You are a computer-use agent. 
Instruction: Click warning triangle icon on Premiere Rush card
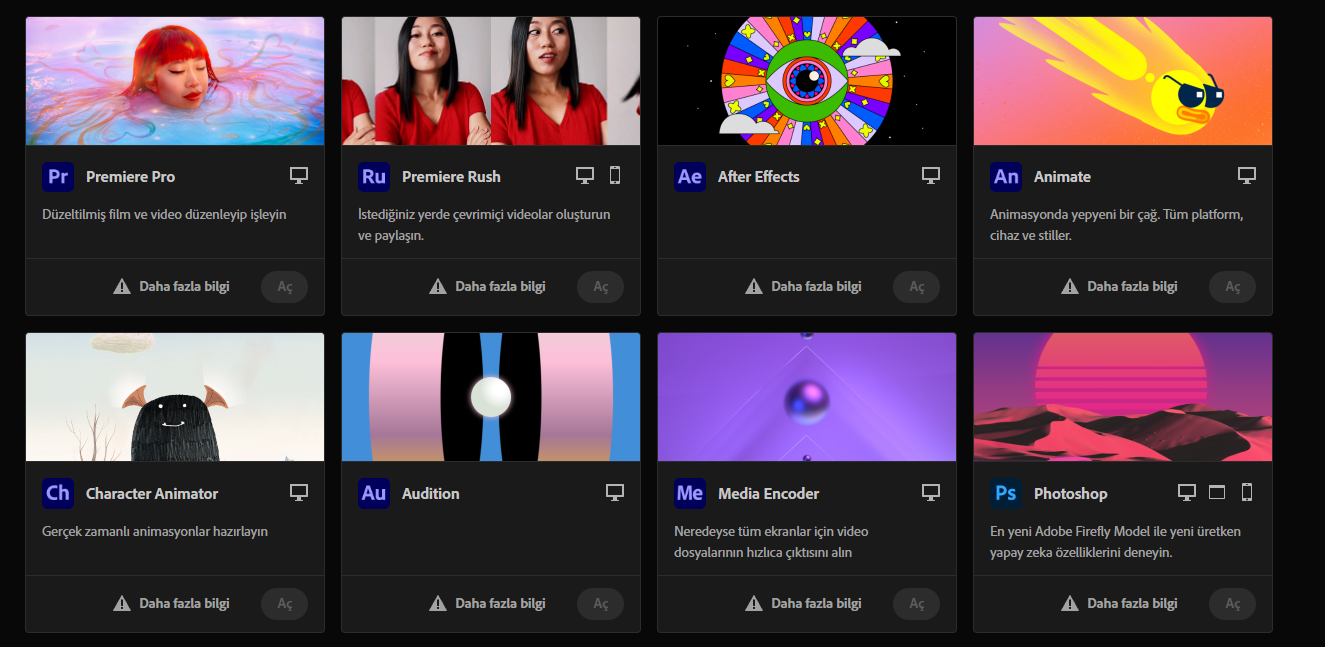coord(438,287)
